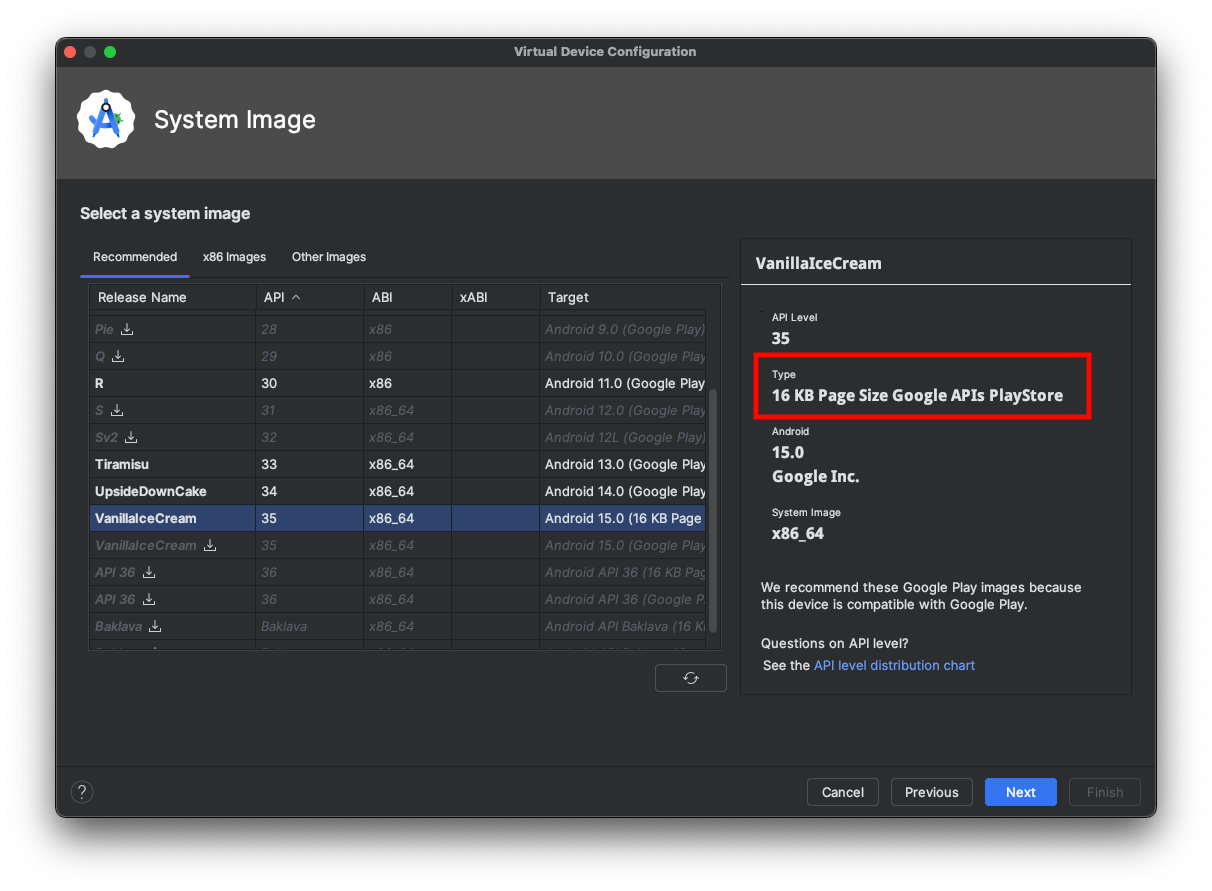Switch to the Other Images tab
Viewport: 1212px width, 891px height.
(329, 257)
